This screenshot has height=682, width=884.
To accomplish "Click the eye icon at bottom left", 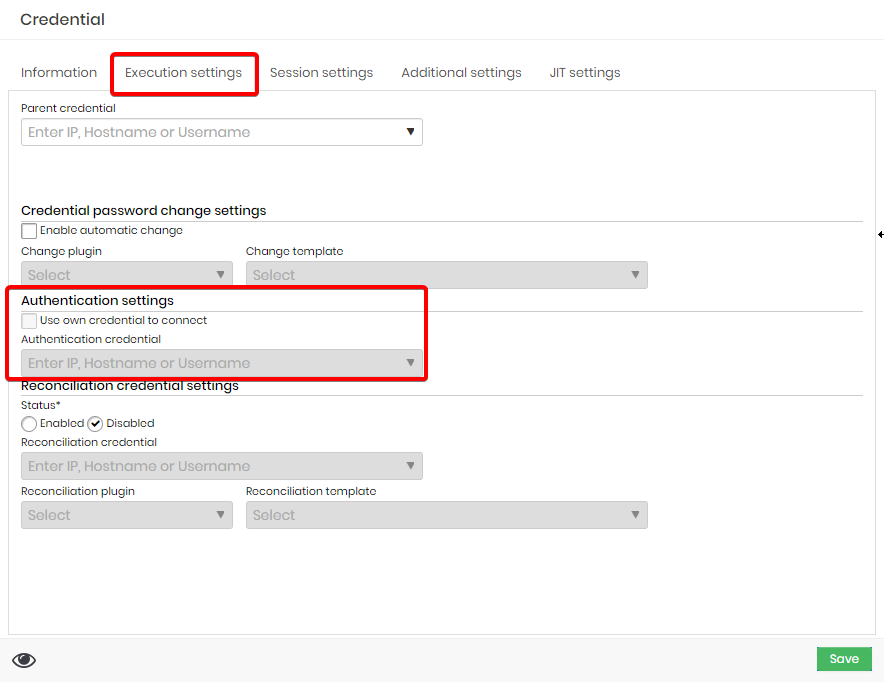I will click(24, 660).
